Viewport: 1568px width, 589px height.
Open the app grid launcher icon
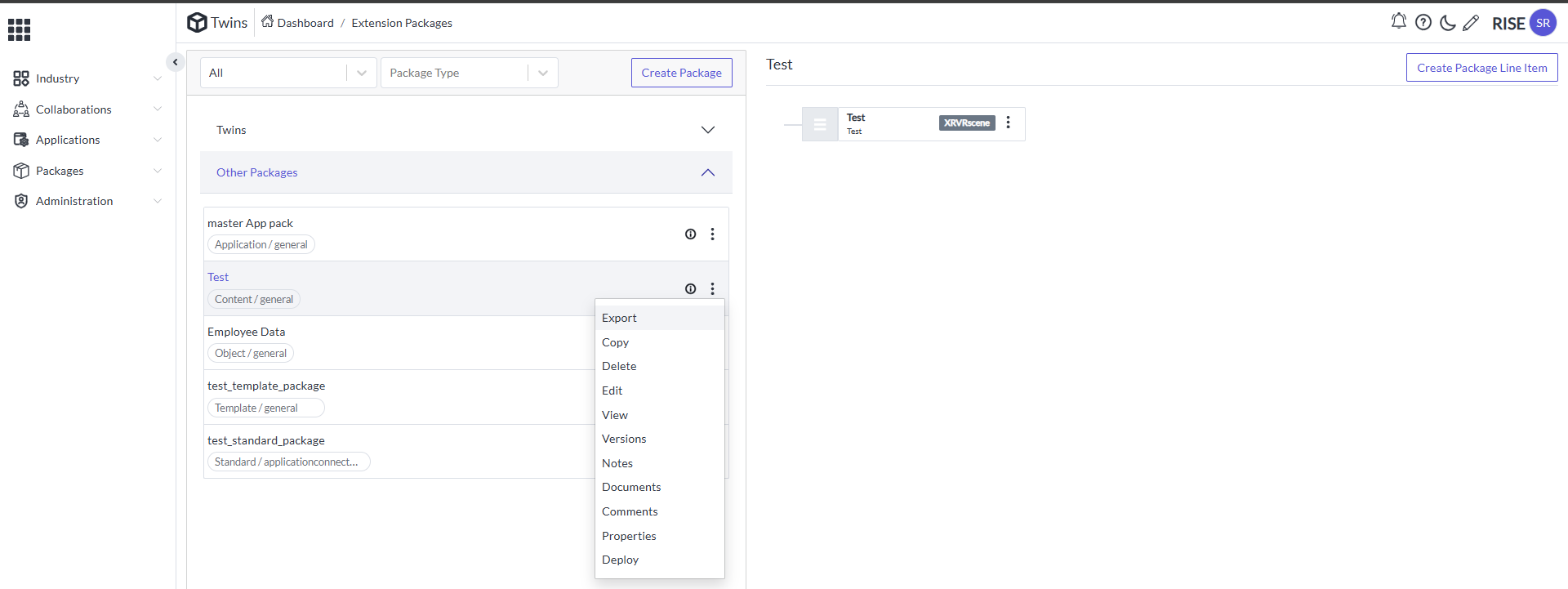[19, 30]
